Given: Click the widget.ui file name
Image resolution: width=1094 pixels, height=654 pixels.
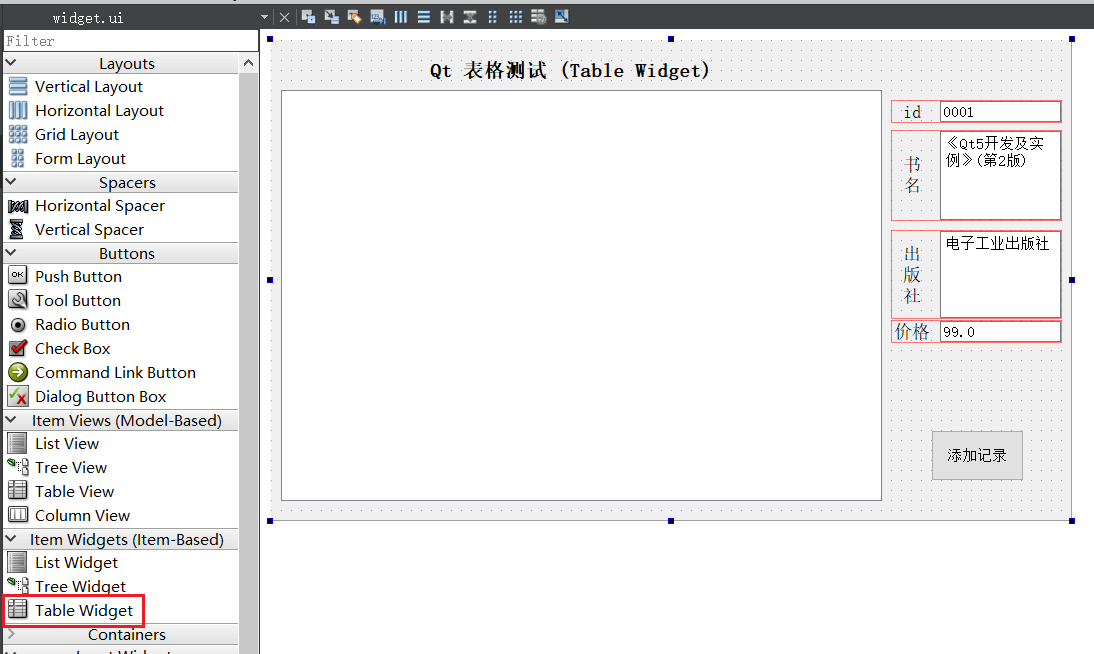Looking at the screenshot, I should (x=88, y=18).
